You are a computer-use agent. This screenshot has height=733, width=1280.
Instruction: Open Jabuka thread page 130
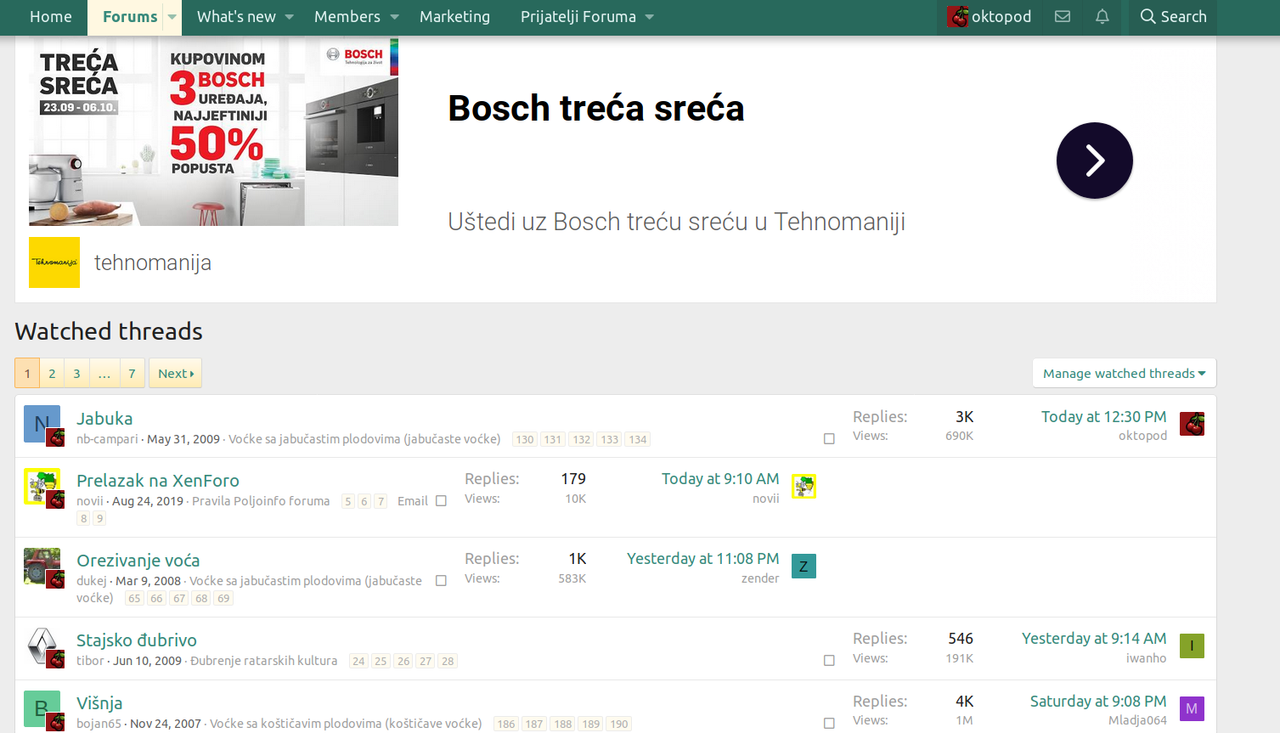point(525,439)
